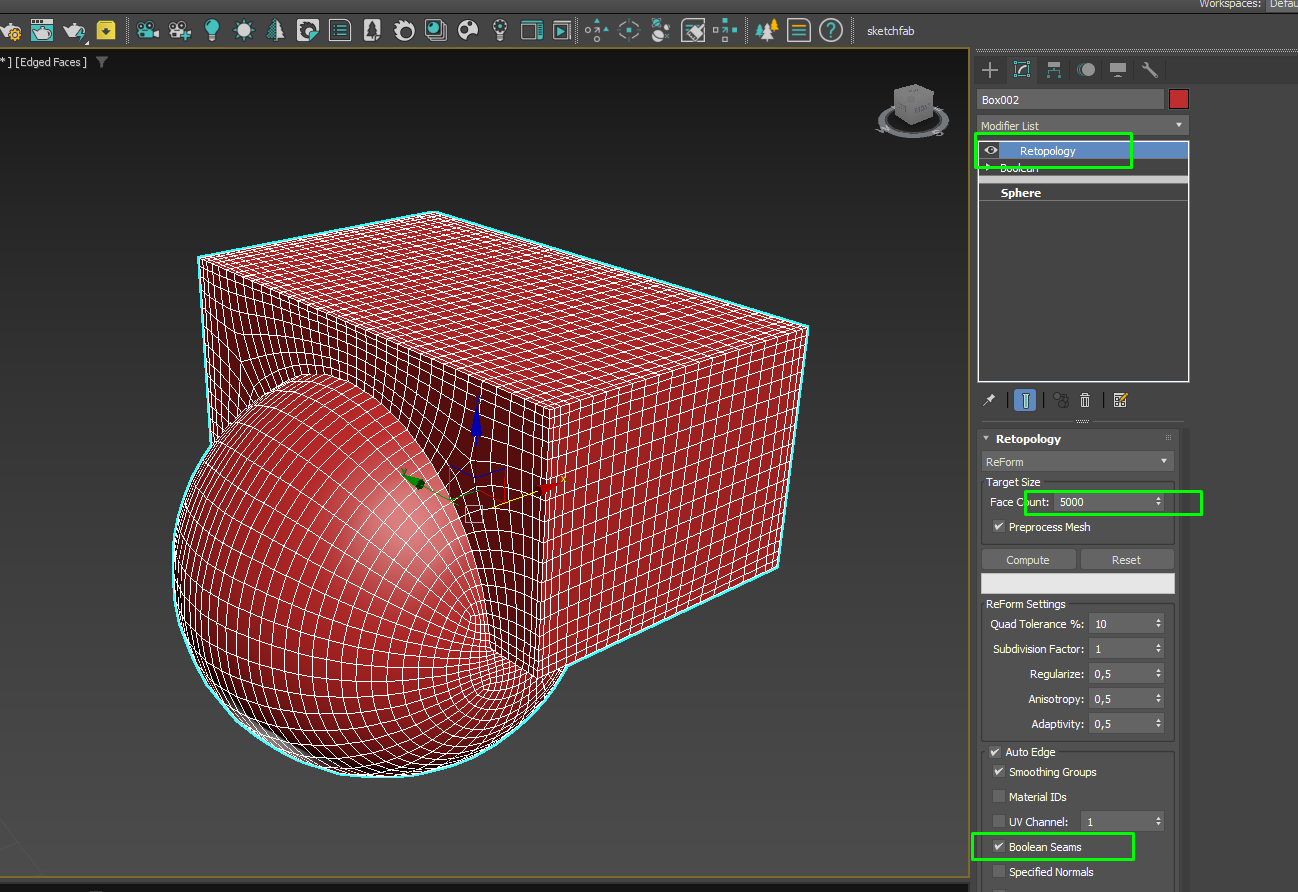Viewport: 1298px width, 892px height.
Task: Open the ReForm method dropdown
Action: click(x=1078, y=462)
